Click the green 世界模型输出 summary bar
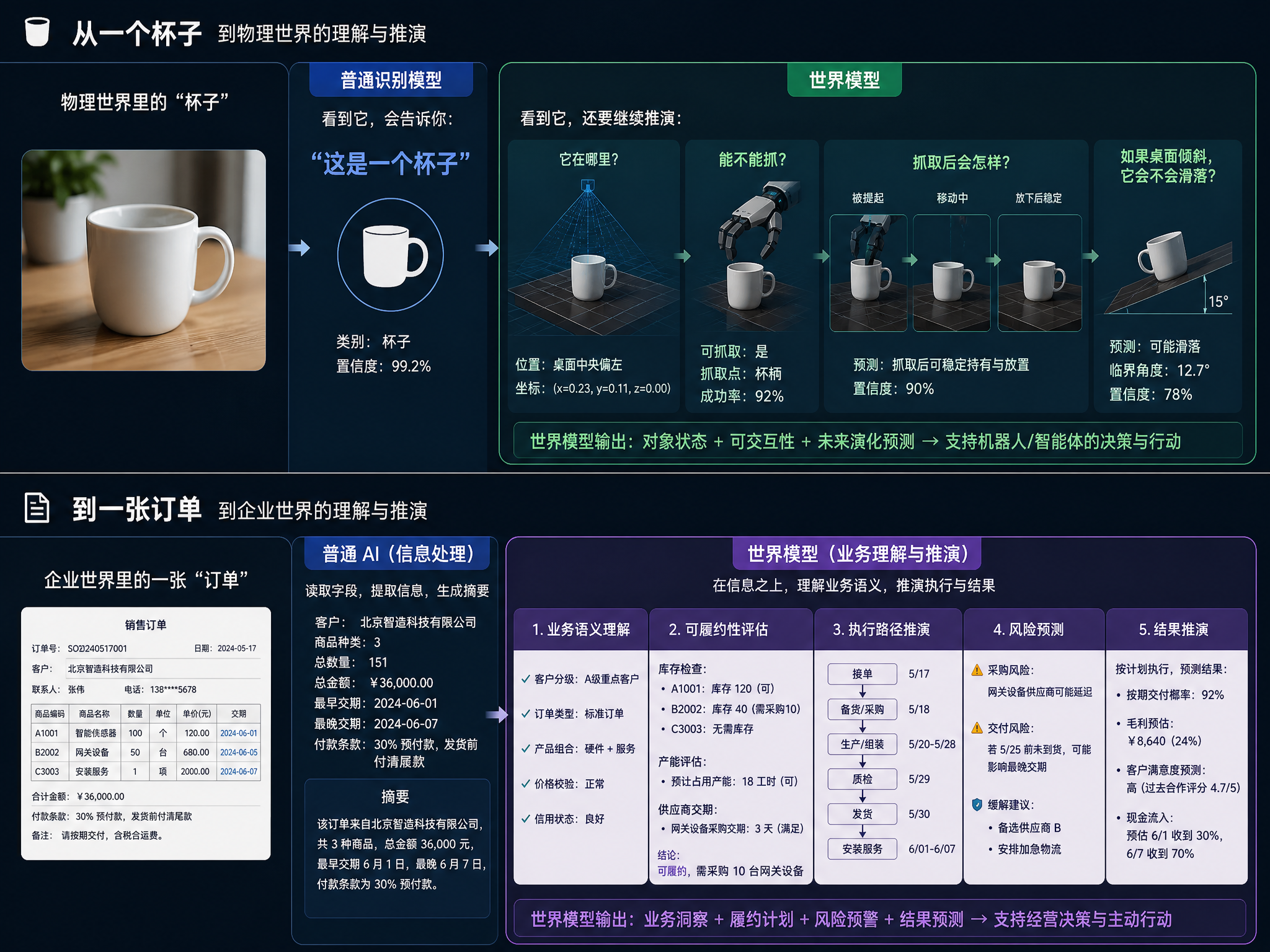Screen dimensions: 1270x952 click(x=878, y=441)
